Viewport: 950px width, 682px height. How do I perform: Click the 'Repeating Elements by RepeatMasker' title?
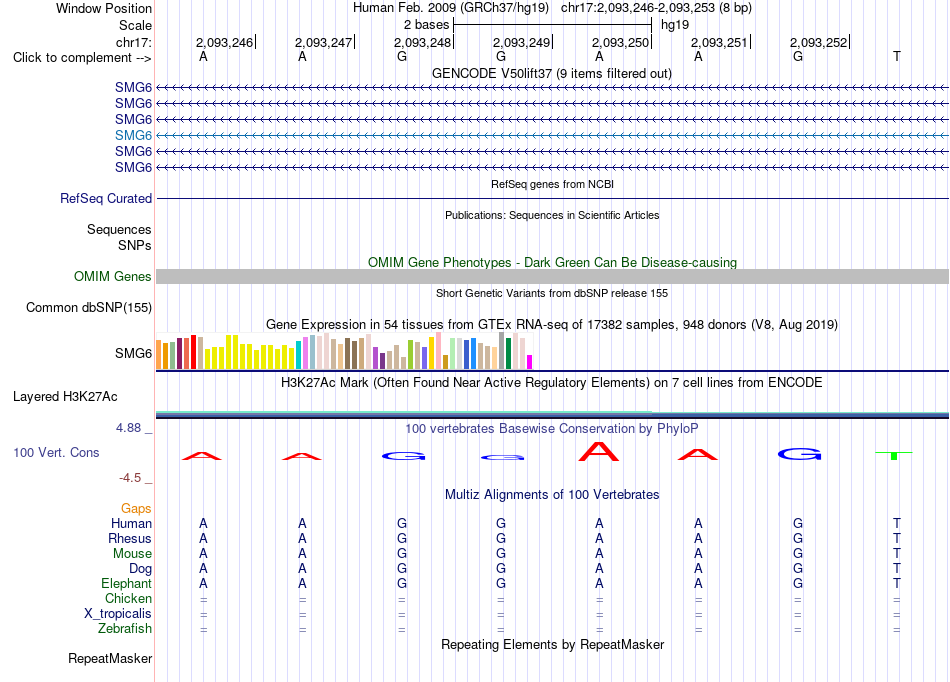pyautogui.click(x=553, y=644)
